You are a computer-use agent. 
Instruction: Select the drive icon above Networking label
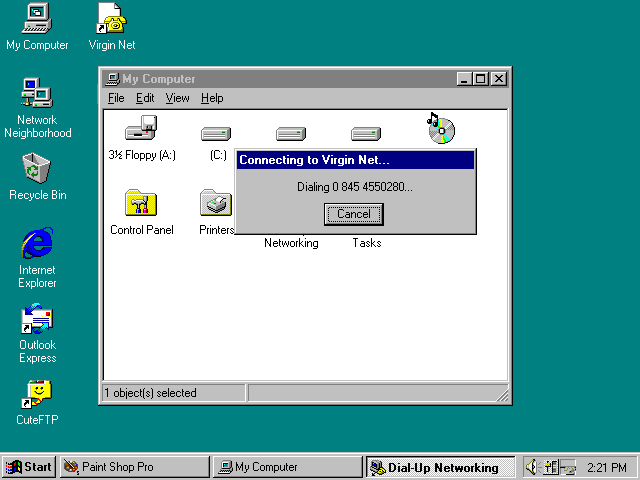[x=291, y=133]
